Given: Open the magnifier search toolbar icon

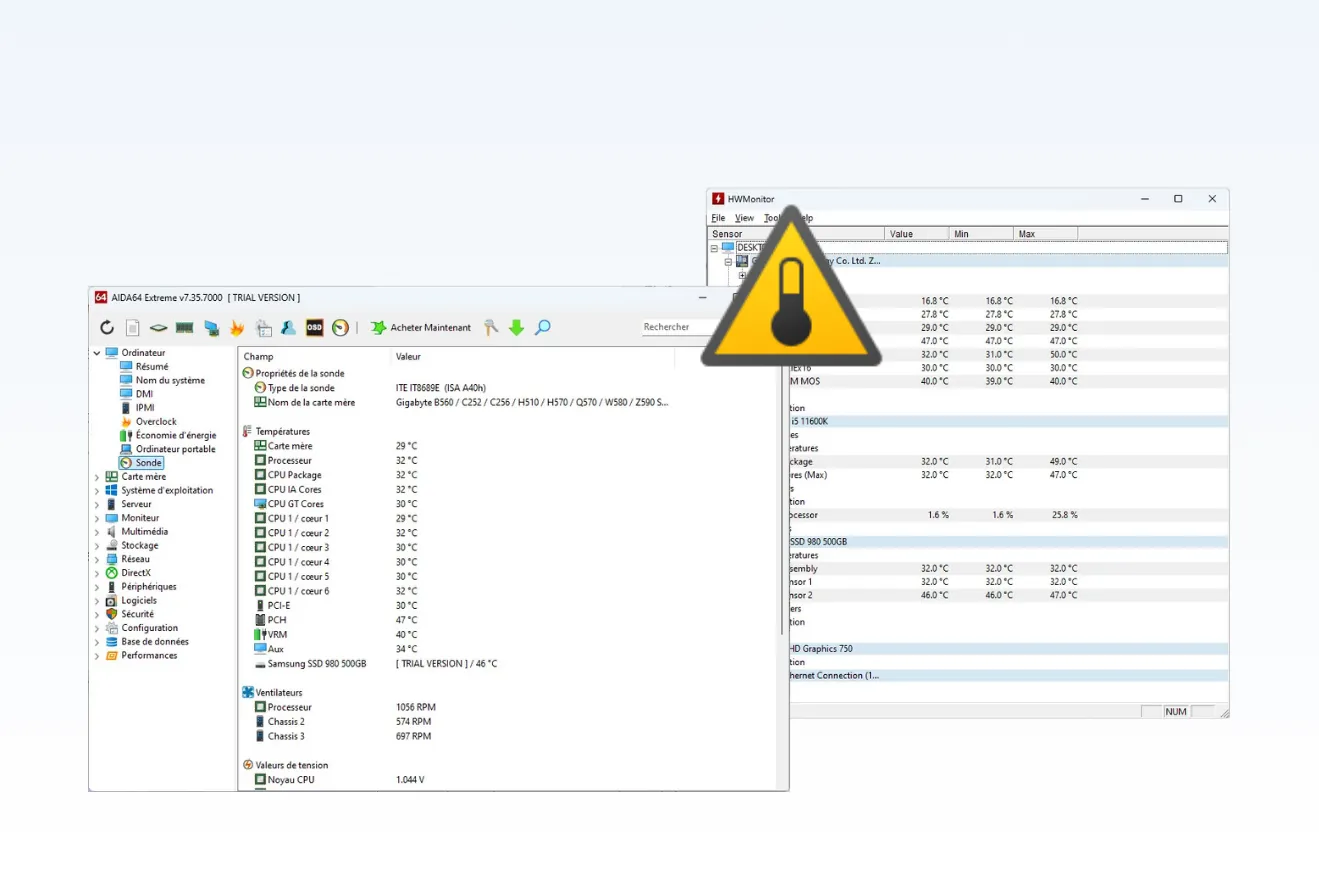Looking at the screenshot, I should pyautogui.click(x=542, y=327).
